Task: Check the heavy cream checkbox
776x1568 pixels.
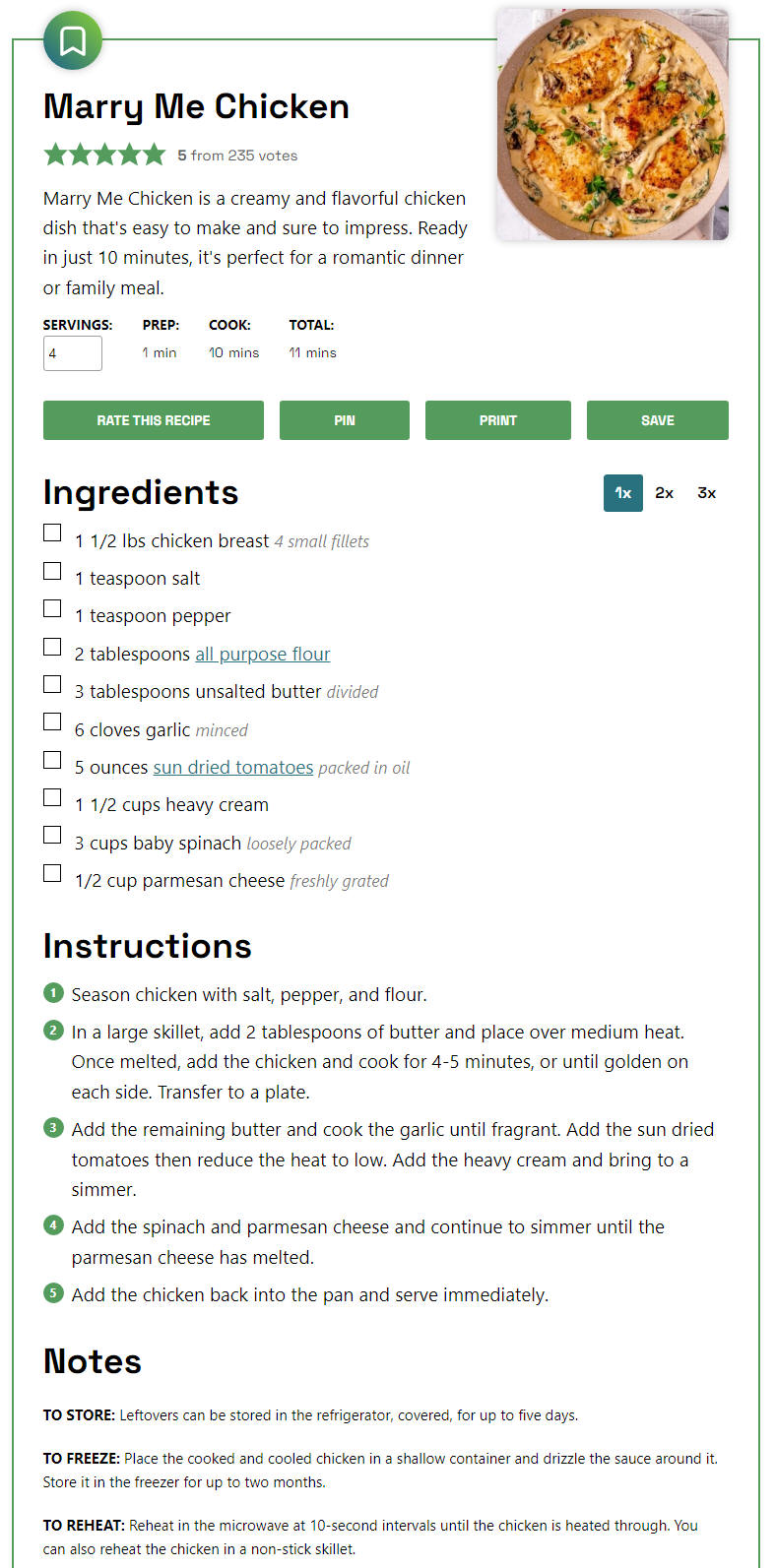Action: point(52,797)
